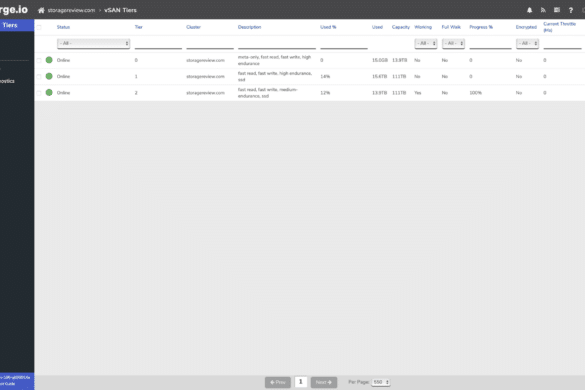585x390 pixels.
Task: Check the row checkbox for tier 2
Action: point(39,93)
